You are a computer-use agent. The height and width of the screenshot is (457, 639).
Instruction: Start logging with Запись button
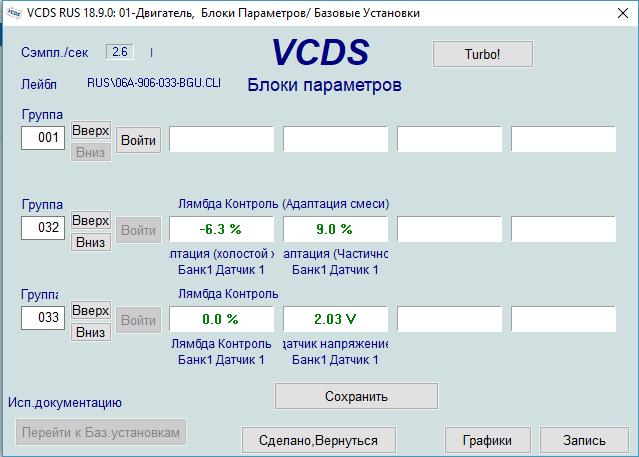point(584,440)
